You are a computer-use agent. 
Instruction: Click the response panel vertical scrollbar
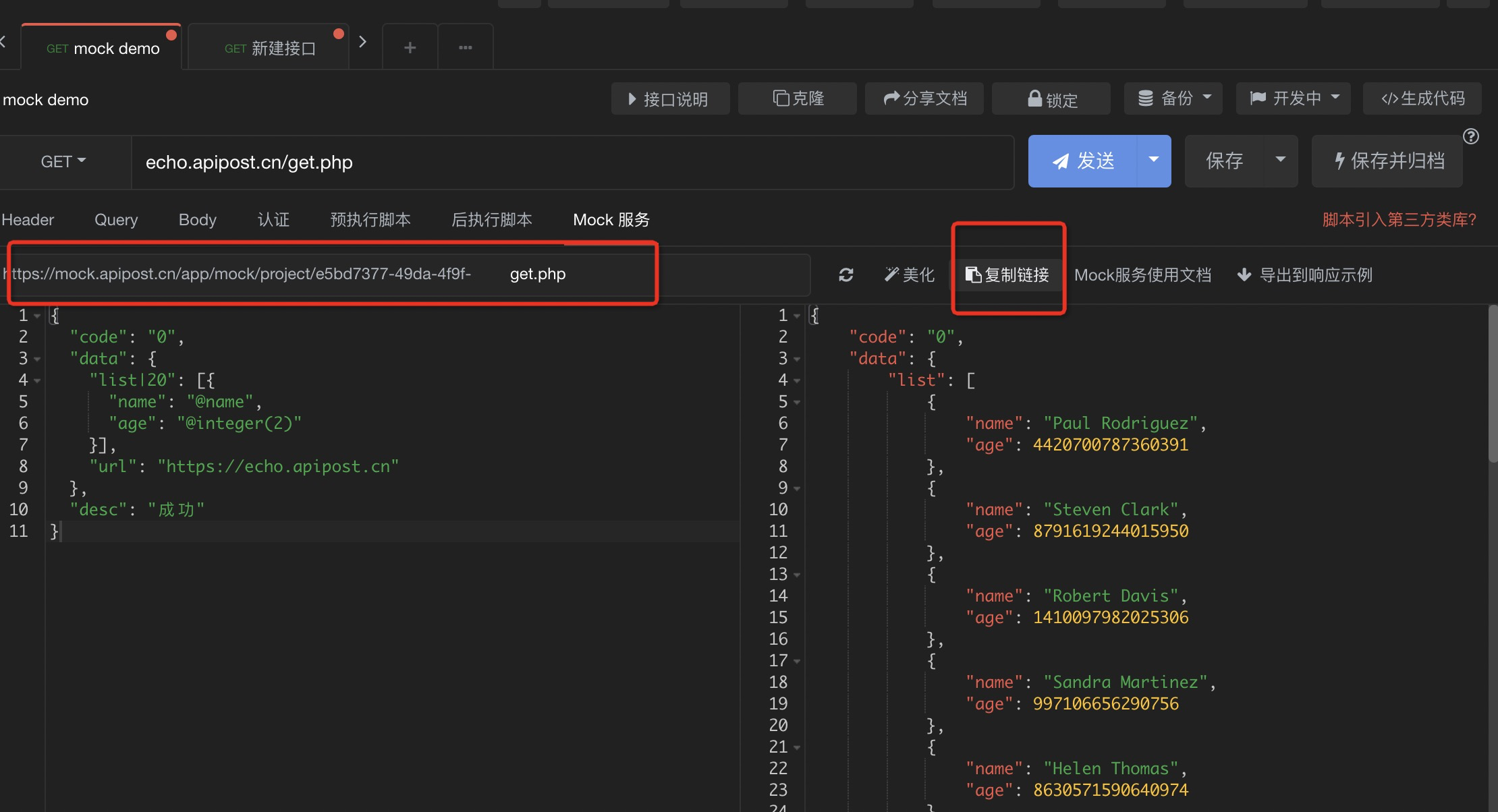1492,384
